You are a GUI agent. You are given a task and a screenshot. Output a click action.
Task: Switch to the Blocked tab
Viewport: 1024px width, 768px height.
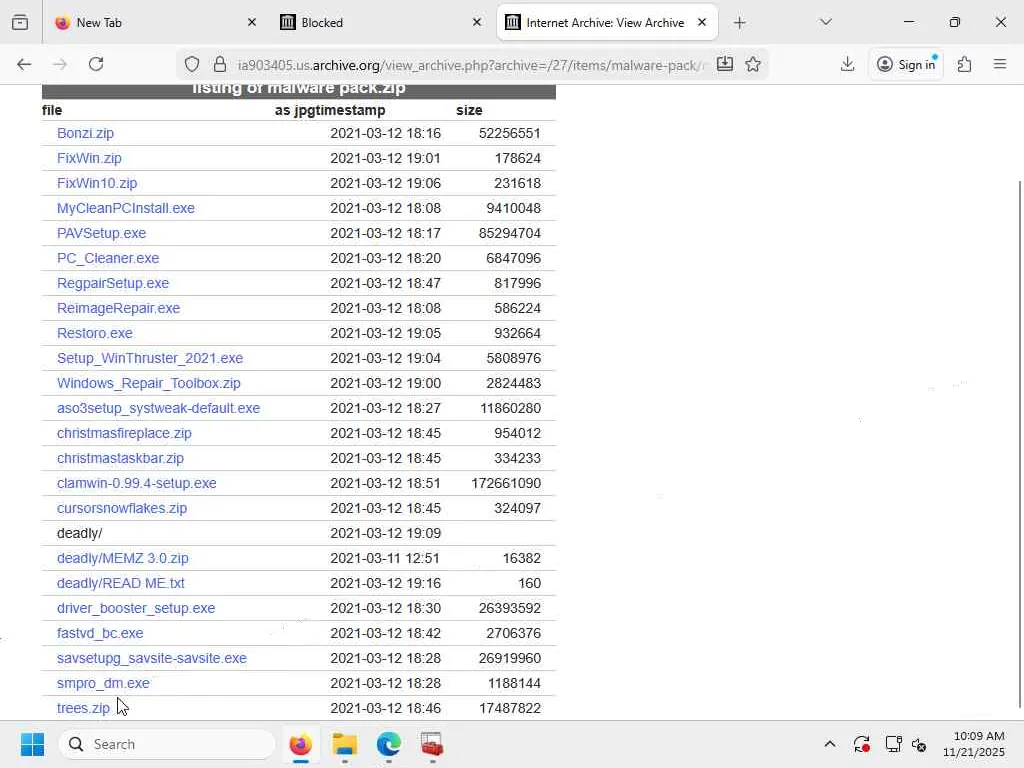381,22
